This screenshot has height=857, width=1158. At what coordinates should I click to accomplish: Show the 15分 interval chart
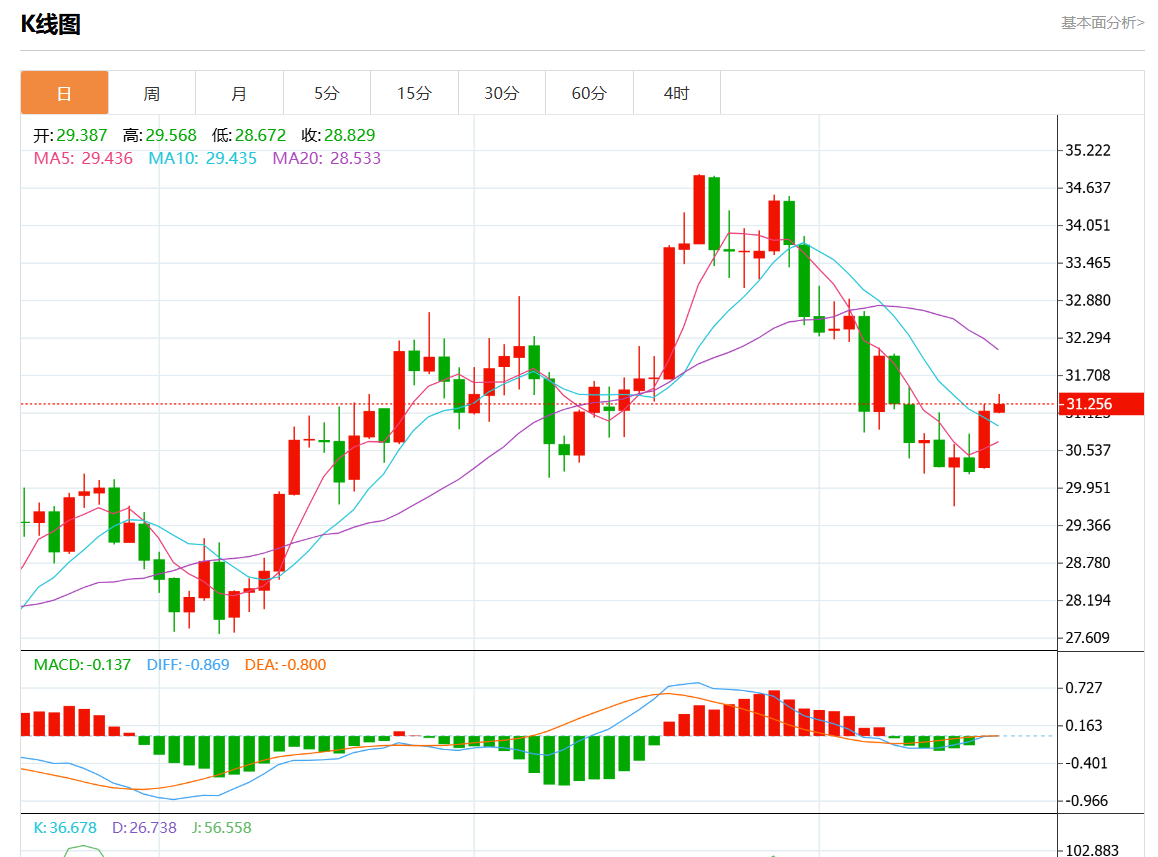point(414,93)
